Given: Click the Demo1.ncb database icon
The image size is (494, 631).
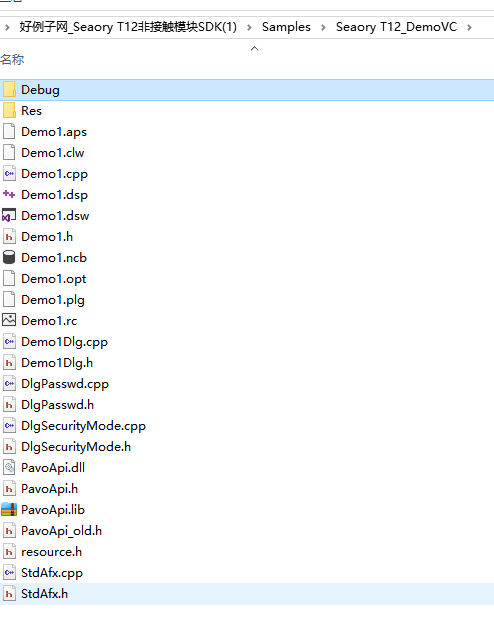Looking at the screenshot, I should [x=9, y=258].
